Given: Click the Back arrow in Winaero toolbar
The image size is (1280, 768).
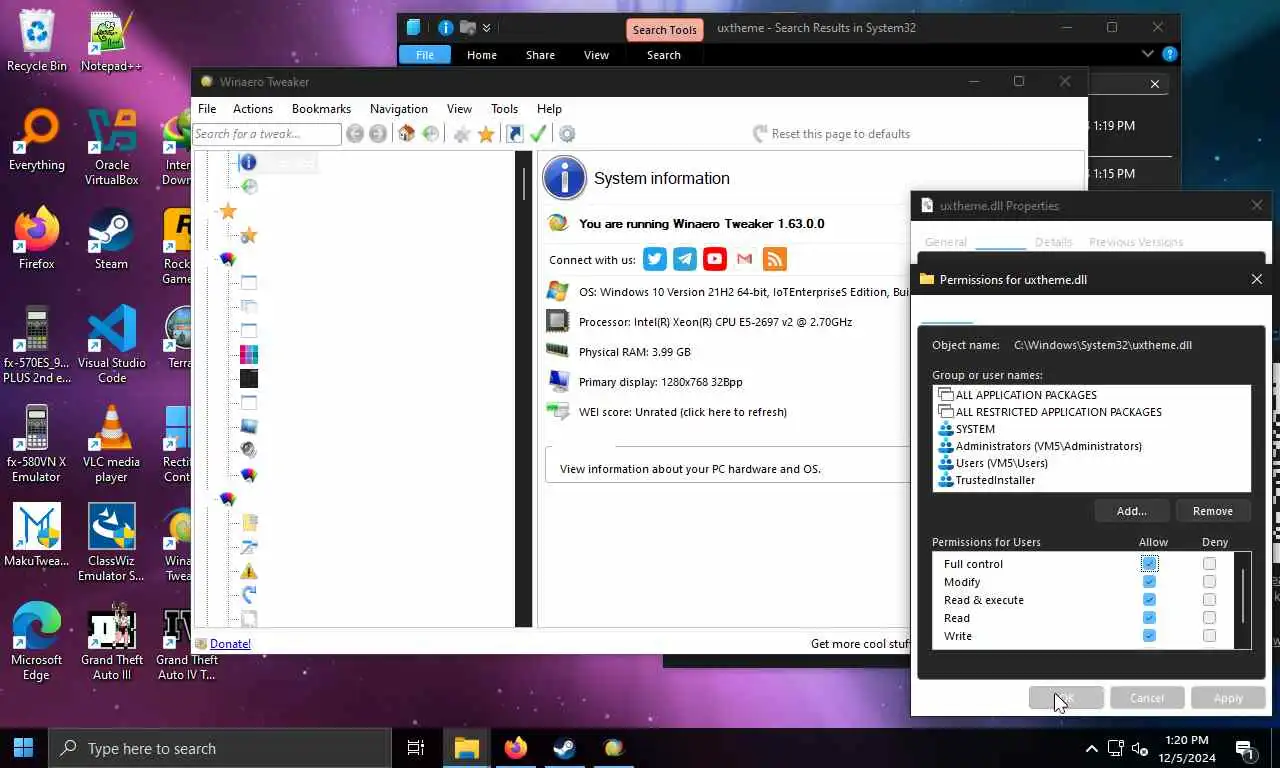Looking at the screenshot, I should click(x=355, y=134).
